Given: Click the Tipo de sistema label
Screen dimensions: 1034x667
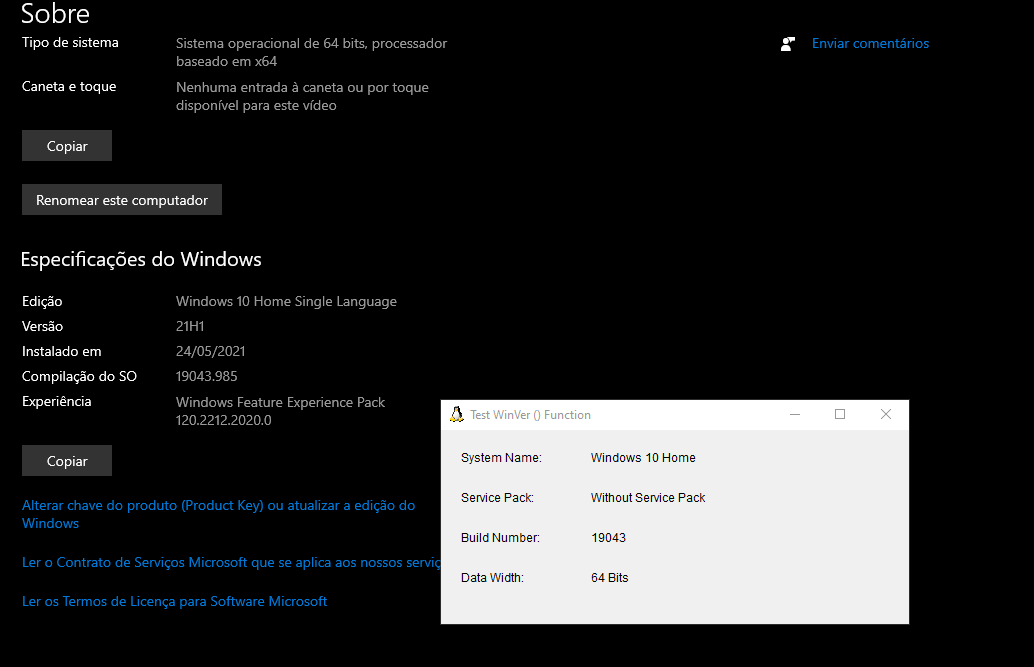Looking at the screenshot, I should (x=70, y=42).
